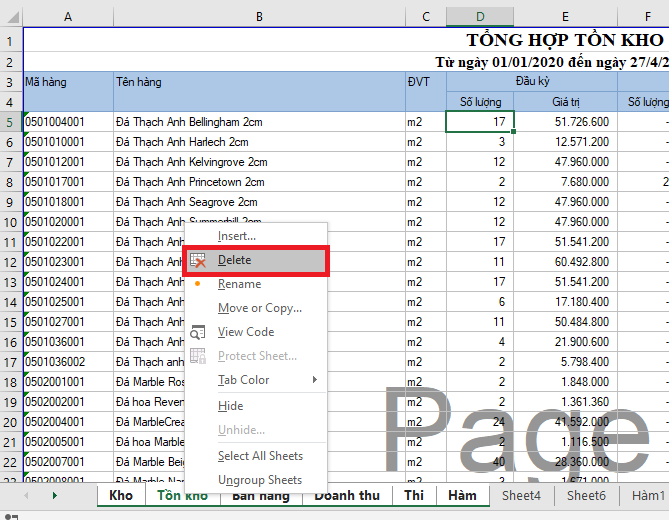The image size is (669, 520).
Task: Click the View Code icon
Action: pos(198,332)
